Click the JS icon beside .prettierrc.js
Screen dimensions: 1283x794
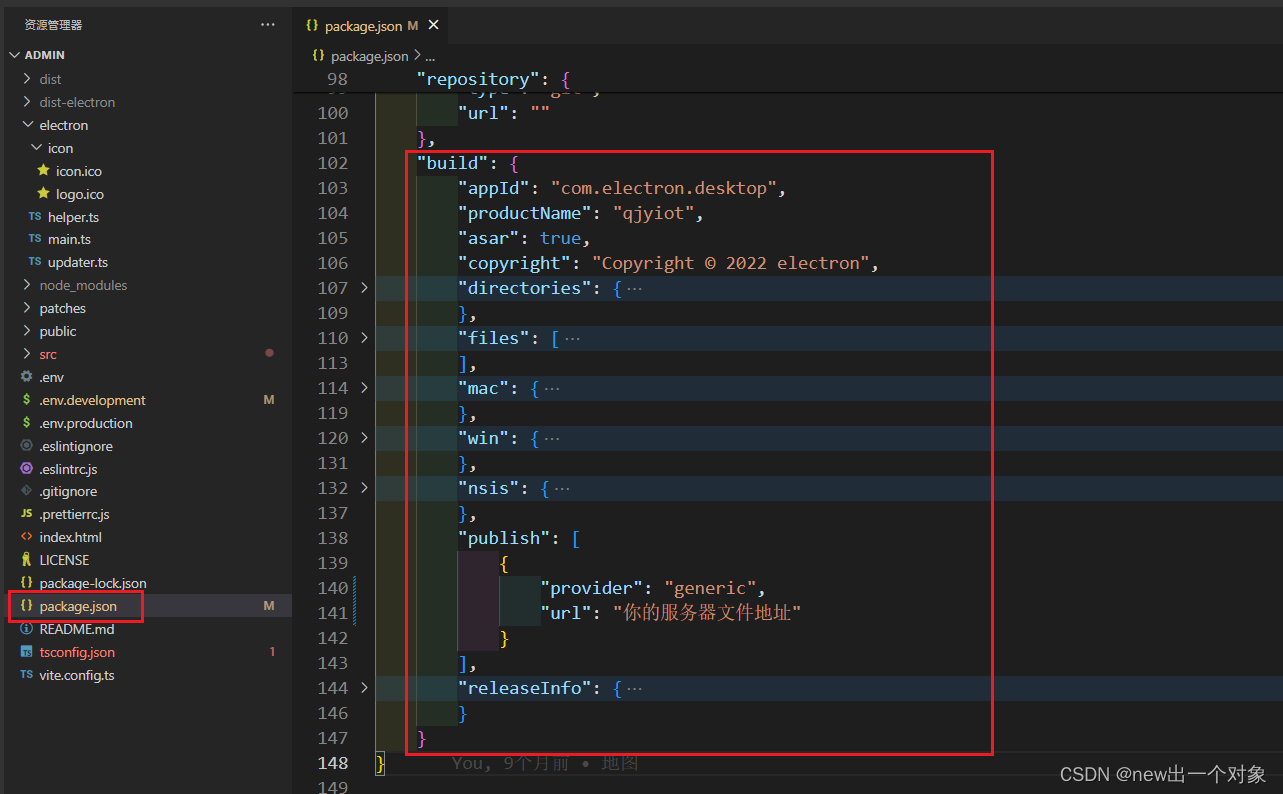[28, 514]
